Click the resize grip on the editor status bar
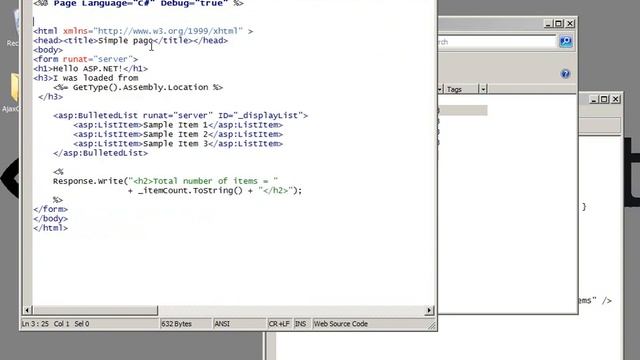This screenshot has height=360, width=640. tap(431, 325)
